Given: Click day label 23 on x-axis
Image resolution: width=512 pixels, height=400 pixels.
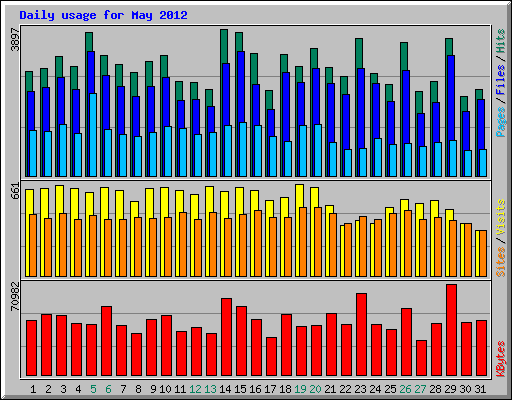Looking at the screenshot, I should coord(360,389).
